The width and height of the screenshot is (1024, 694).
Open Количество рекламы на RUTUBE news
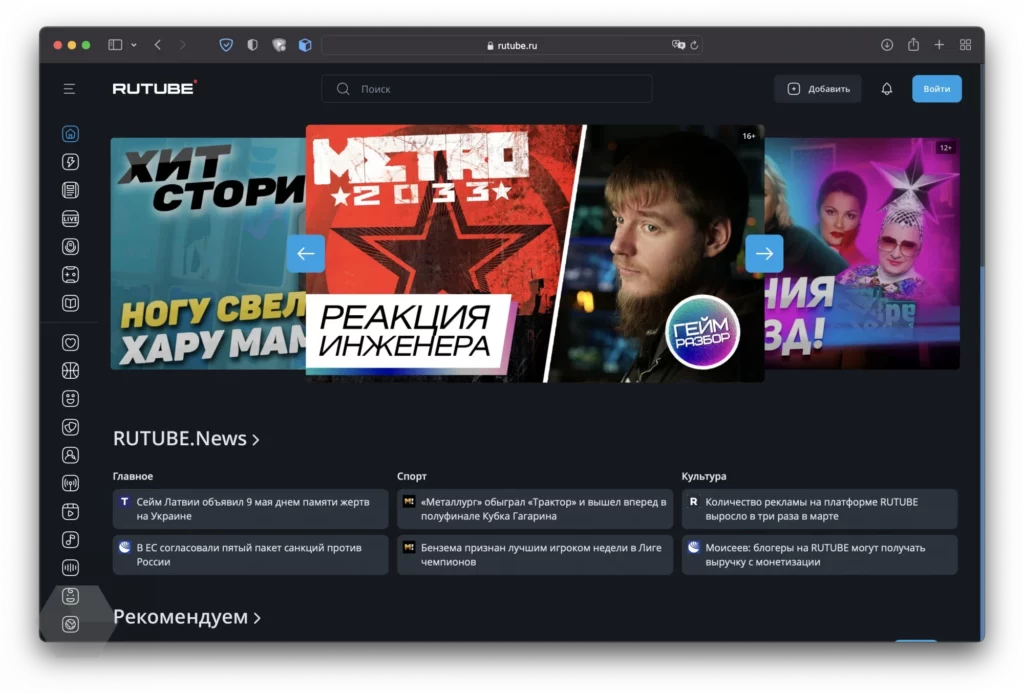820,509
